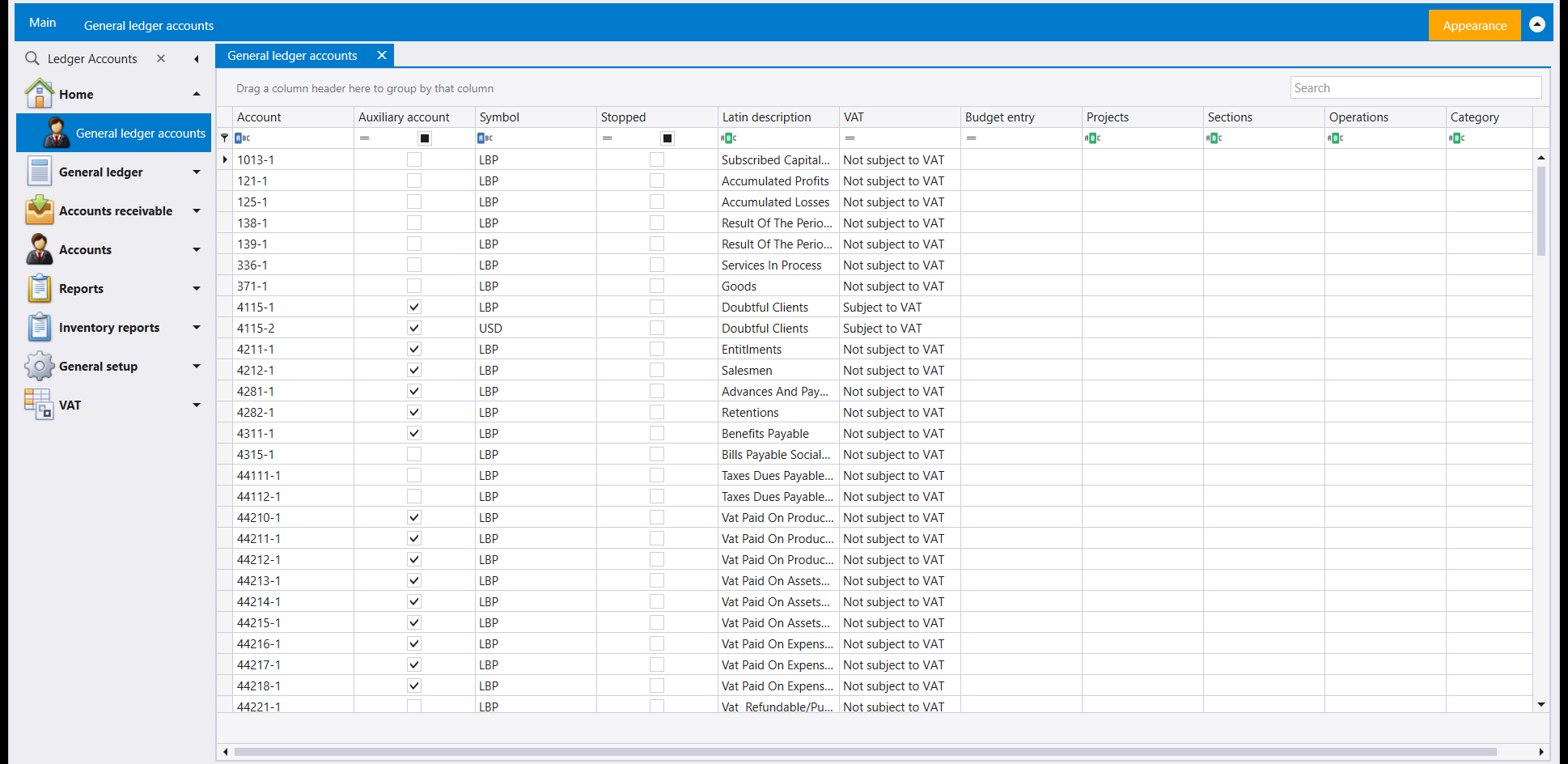Viewport: 1568px width, 764px height.
Task: Toggle Stopped filter row checkbox
Action: click(667, 138)
